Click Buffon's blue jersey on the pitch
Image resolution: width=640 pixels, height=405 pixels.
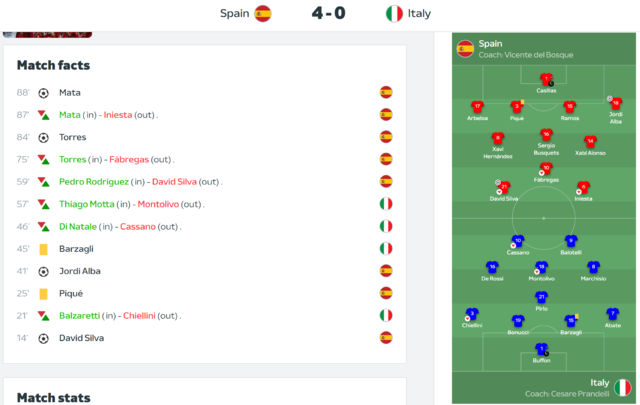(x=542, y=349)
